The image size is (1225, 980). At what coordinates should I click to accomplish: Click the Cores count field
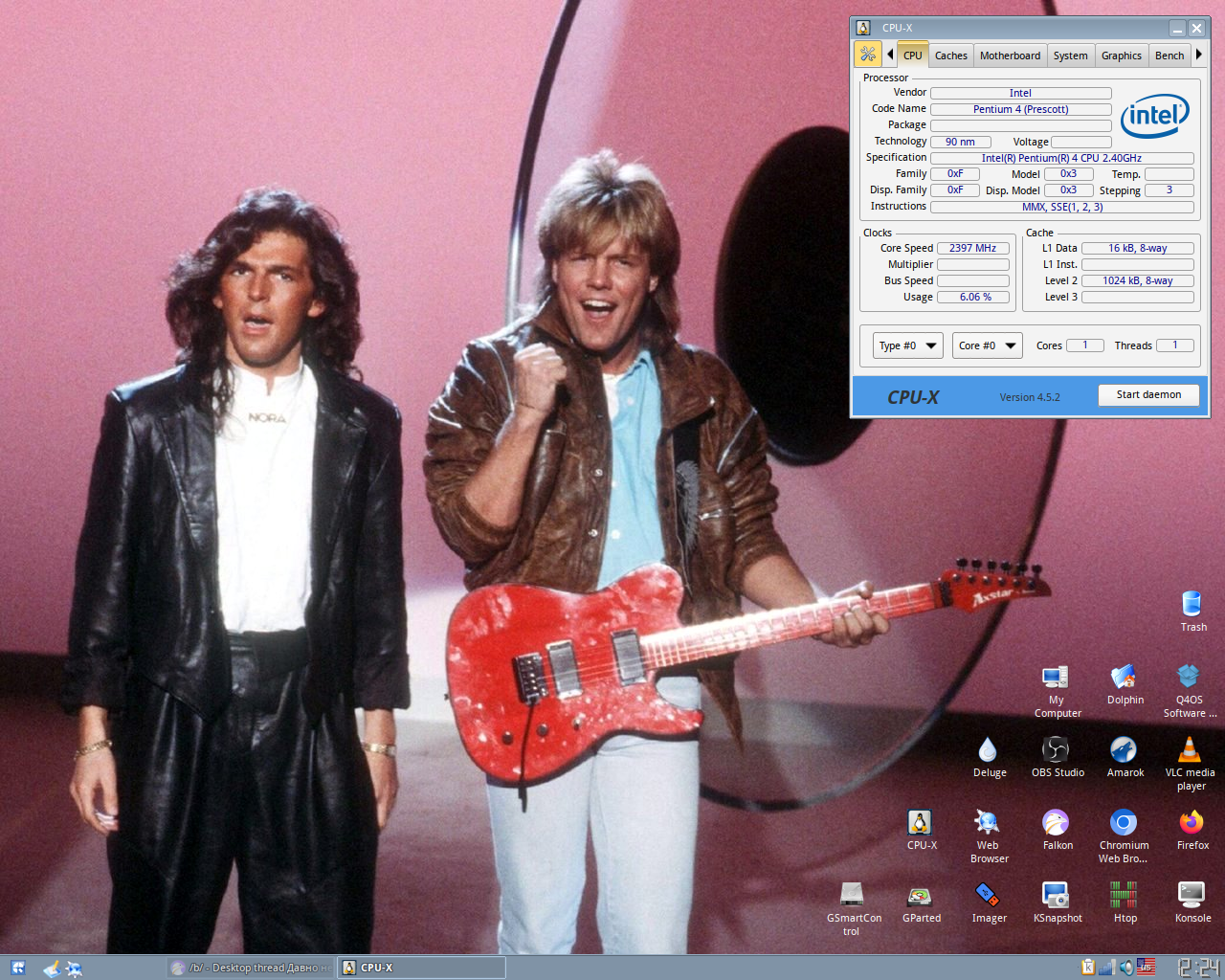tap(1085, 345)
